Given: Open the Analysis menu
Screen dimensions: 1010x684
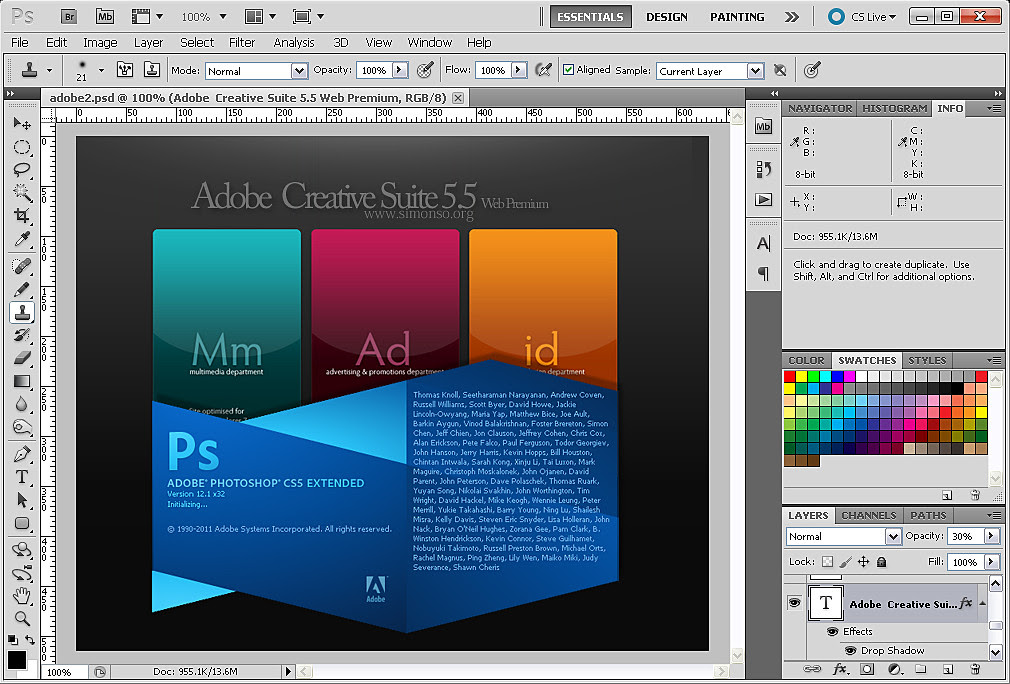Looking at the screenshot, I should [x=294, y=43].
